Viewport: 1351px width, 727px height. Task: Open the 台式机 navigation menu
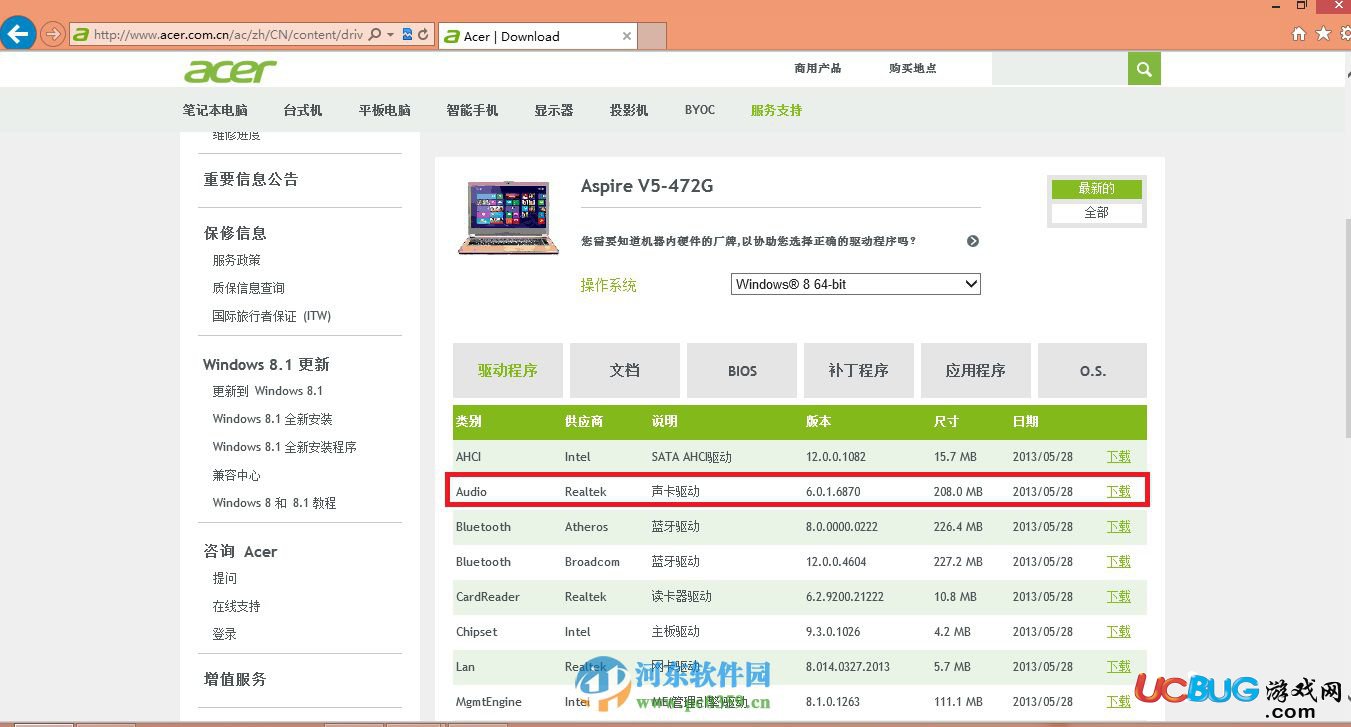pyautogui.click(x=303, y=110)
